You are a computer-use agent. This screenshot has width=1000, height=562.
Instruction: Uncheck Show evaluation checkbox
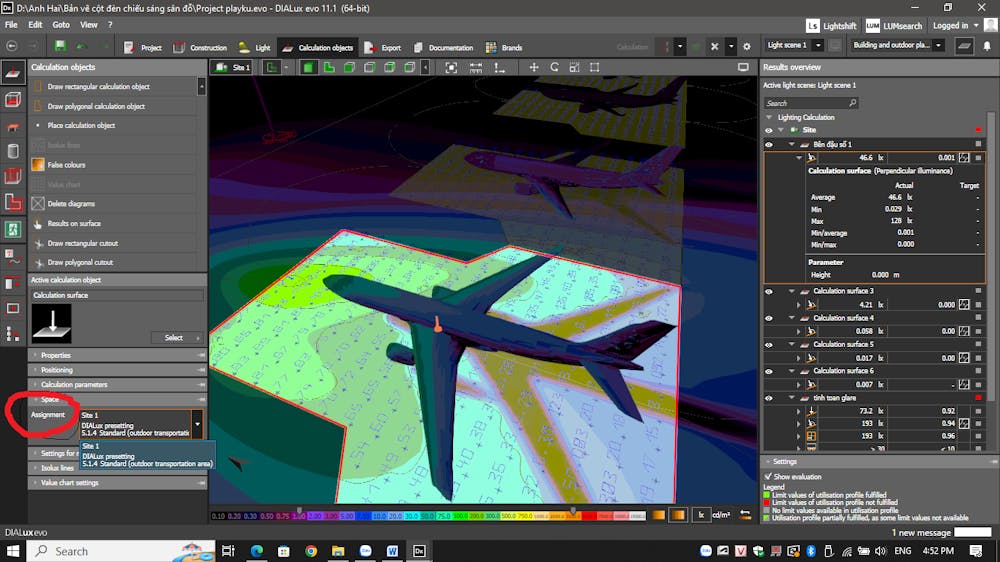(768, 477)
